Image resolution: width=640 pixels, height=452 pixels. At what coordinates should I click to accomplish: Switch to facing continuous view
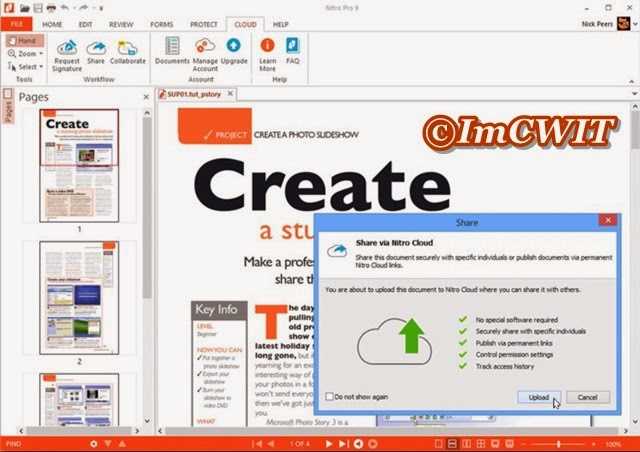[481, 444]
